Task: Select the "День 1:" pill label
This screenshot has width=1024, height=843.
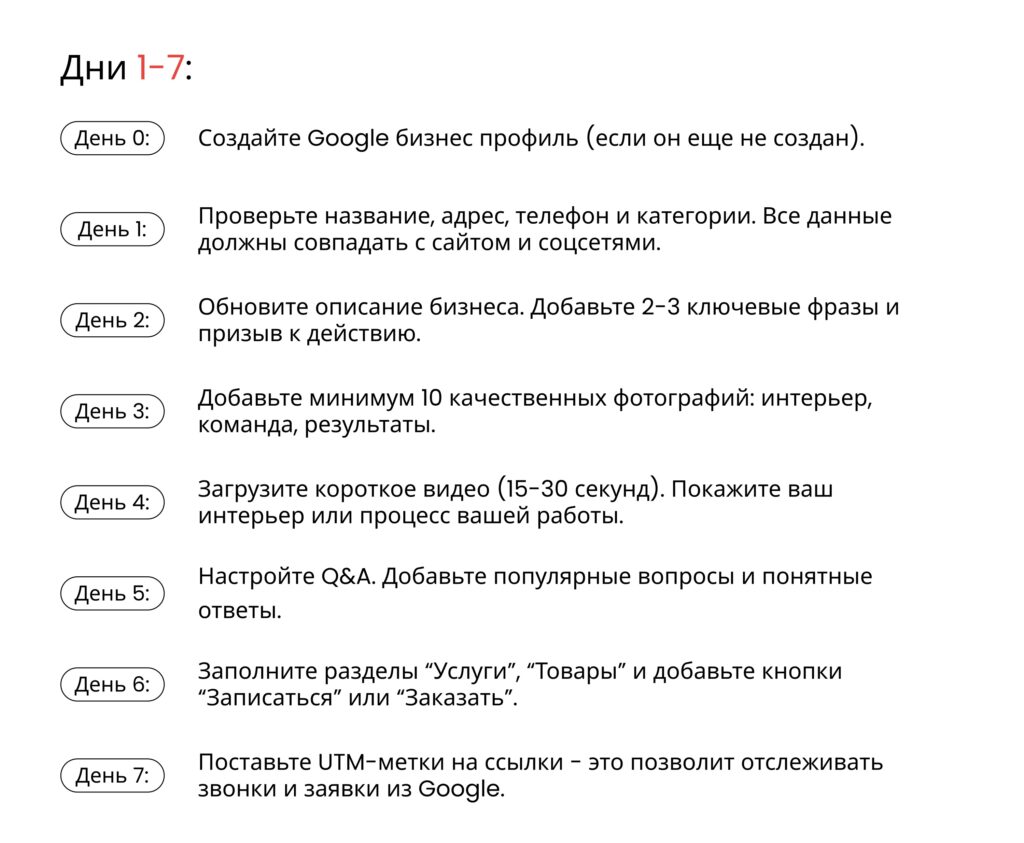Action: (112, 230)
